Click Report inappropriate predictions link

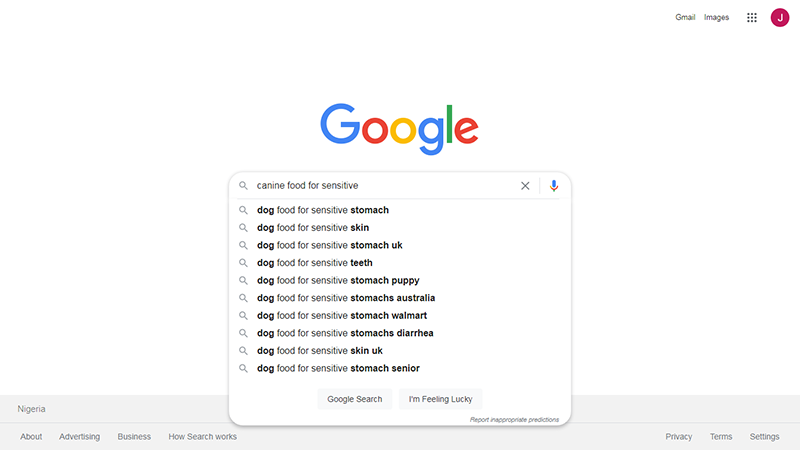514,420
